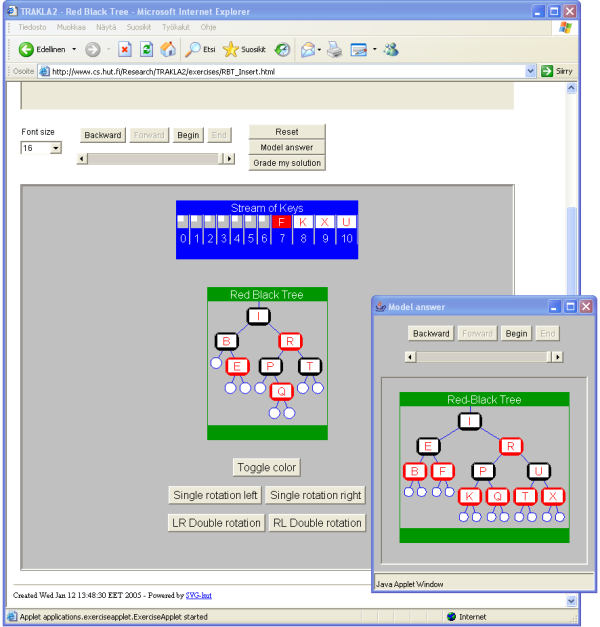This screenshot has width=600, height=627.
Task: Select red node F in Model answer tree
Action: (442, 471)
